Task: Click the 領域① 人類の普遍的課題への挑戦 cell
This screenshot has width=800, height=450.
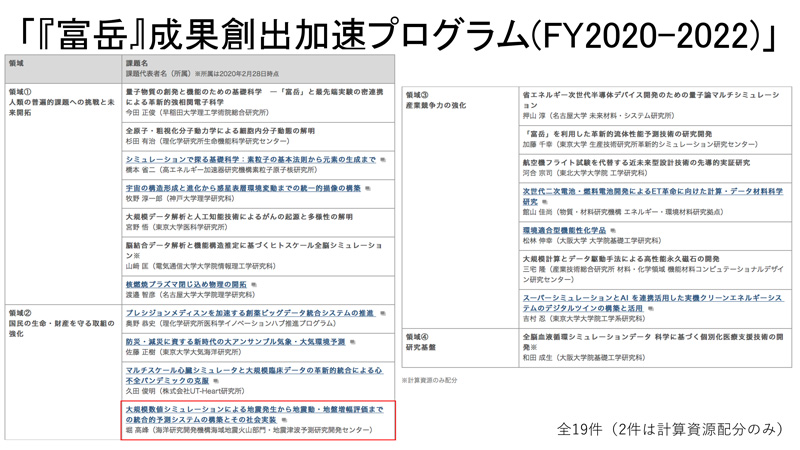Action: (x=63, y=194)
